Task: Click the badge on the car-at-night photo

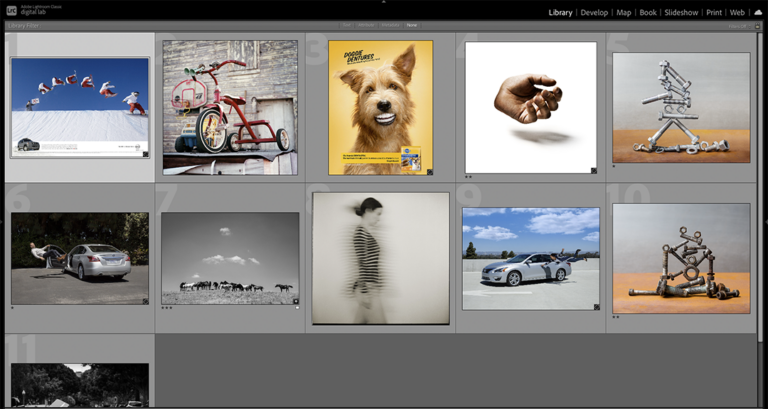Action: click(x=145, y=301)
